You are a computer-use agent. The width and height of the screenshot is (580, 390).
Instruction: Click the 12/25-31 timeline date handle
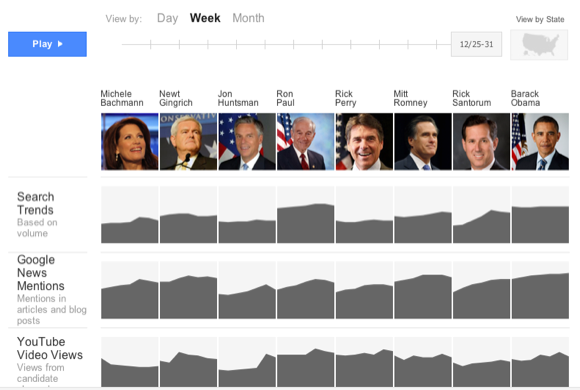pyautogui.click(x=476, y=44)
